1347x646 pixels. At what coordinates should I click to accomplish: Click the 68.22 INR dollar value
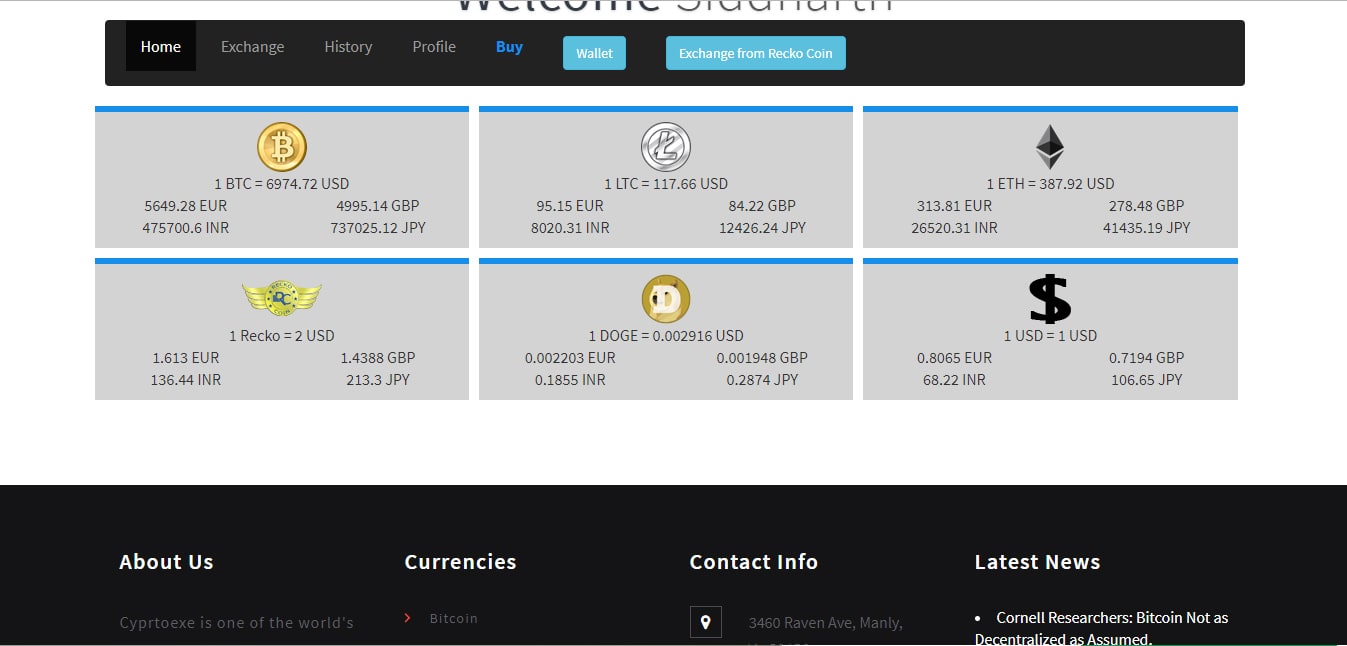954,380
